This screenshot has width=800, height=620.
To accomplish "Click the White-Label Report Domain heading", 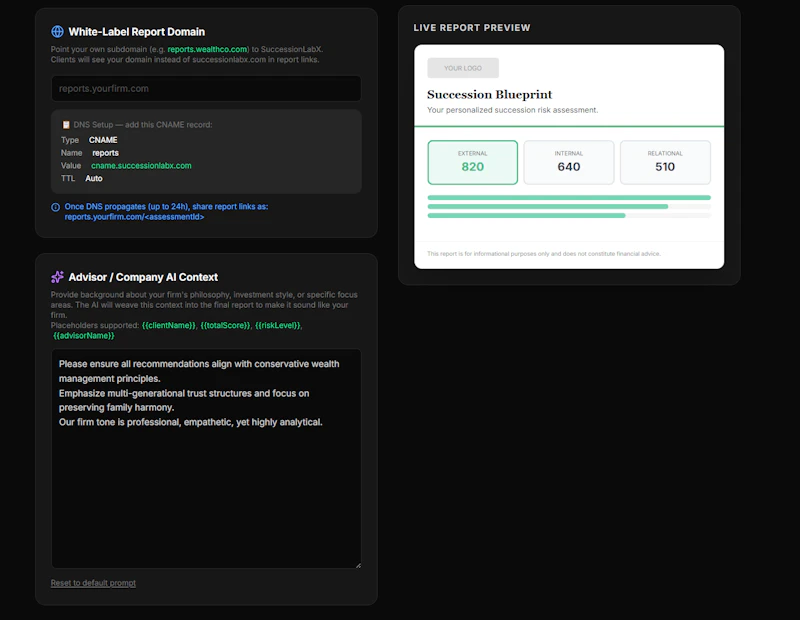I will coord(137,32).
